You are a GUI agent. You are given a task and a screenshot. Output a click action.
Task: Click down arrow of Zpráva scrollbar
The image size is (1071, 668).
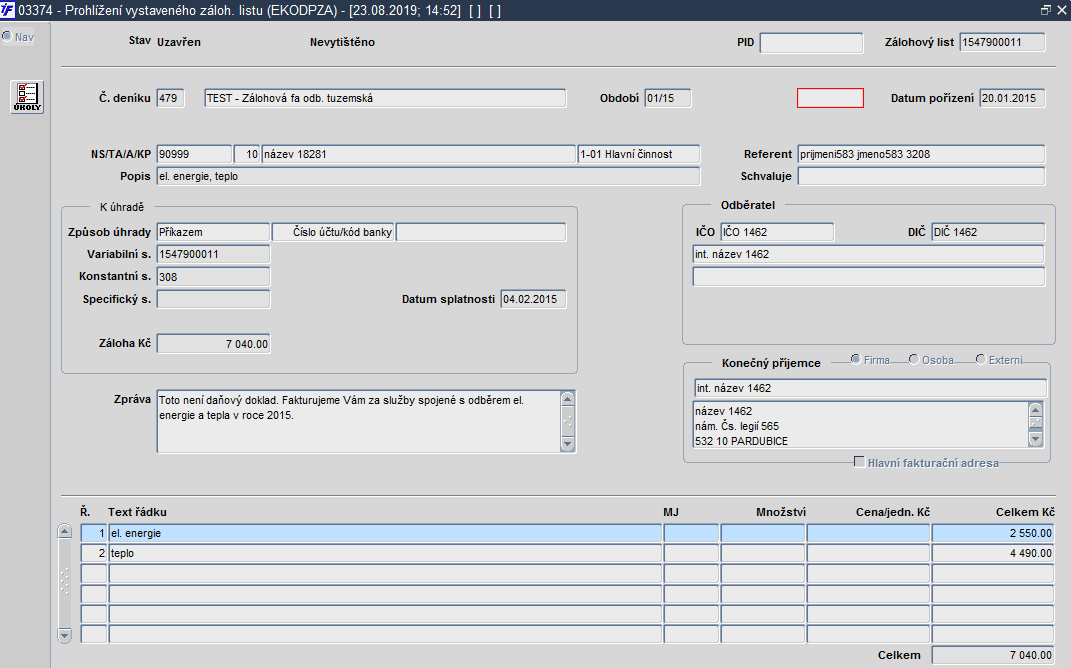coord(568,443)
